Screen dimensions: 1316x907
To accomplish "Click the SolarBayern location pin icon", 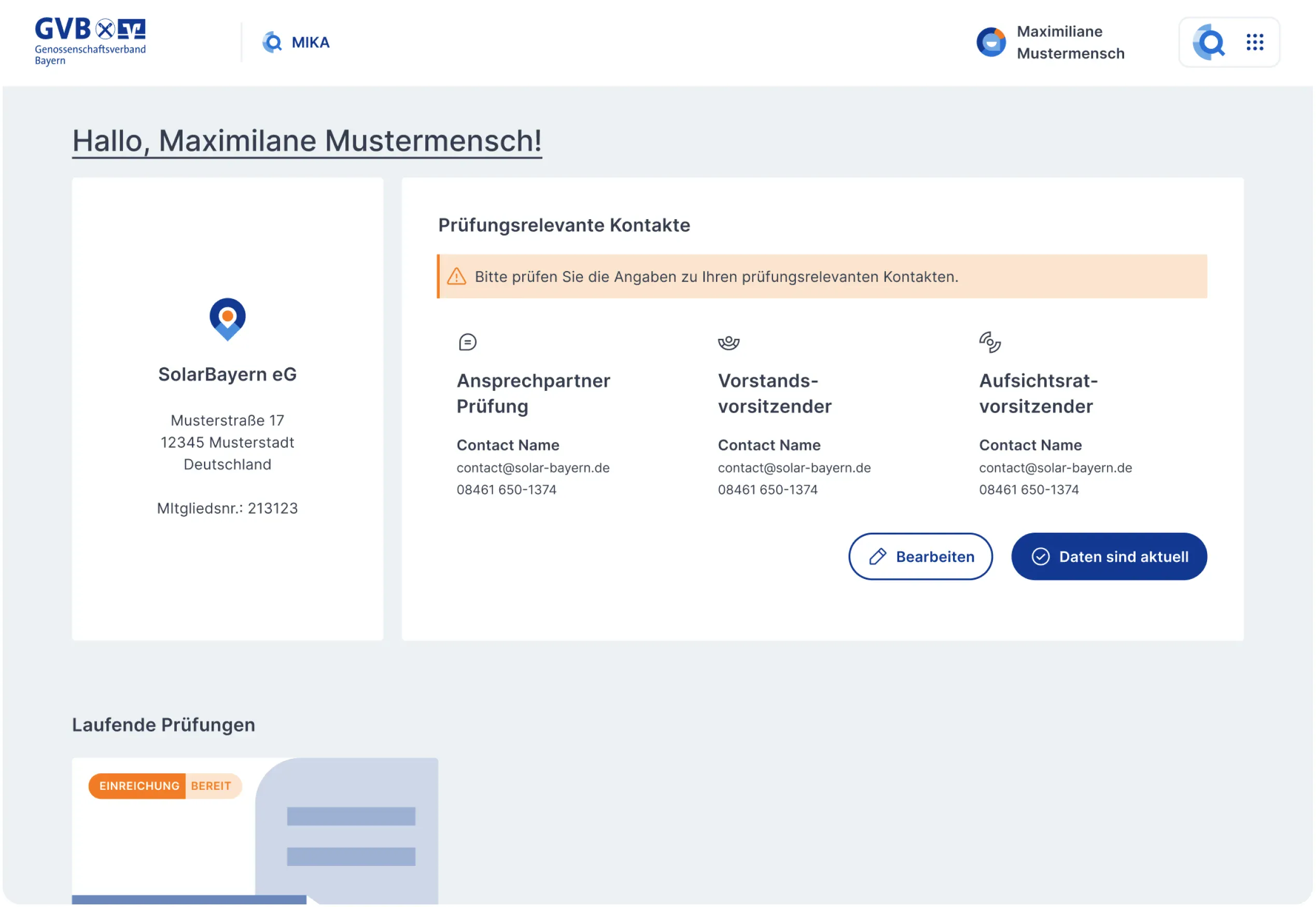I will pos(228,319).
